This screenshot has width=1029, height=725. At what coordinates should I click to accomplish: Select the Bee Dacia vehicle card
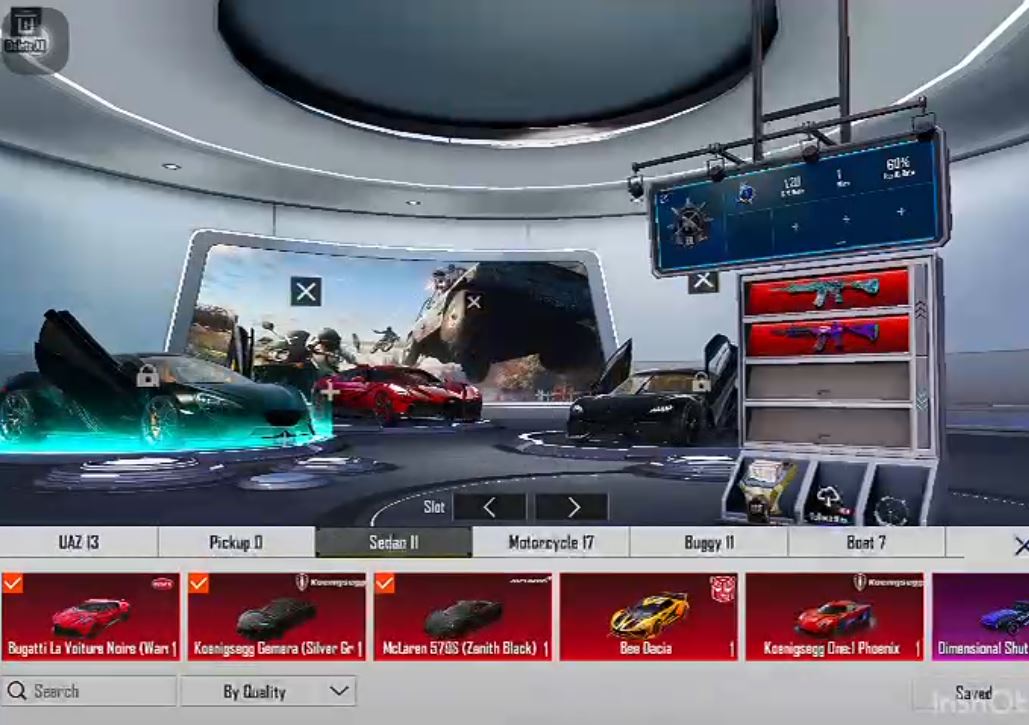point(649,616)
